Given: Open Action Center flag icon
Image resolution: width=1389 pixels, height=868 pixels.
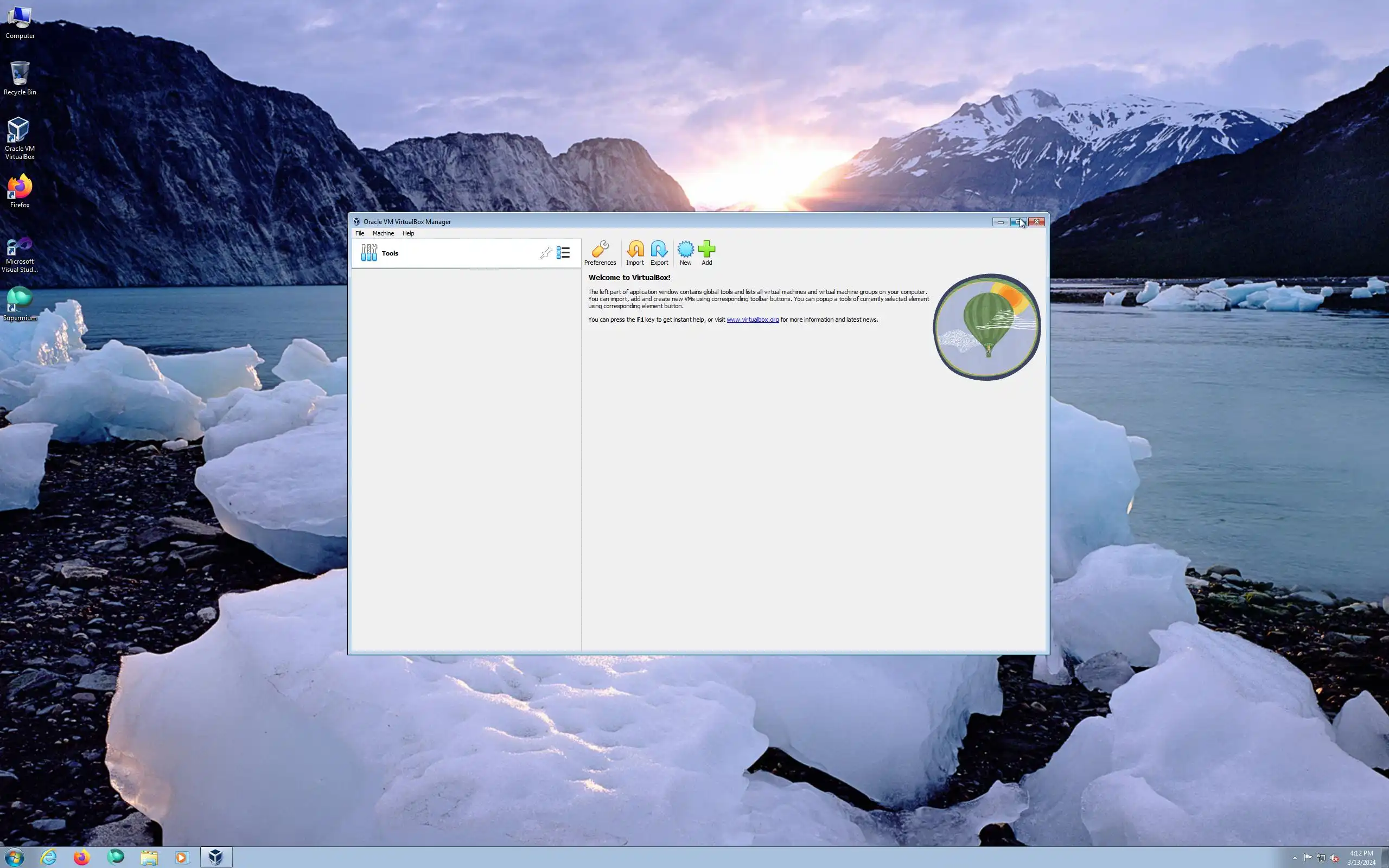Looking at the screenshot, I should 1308,858.
